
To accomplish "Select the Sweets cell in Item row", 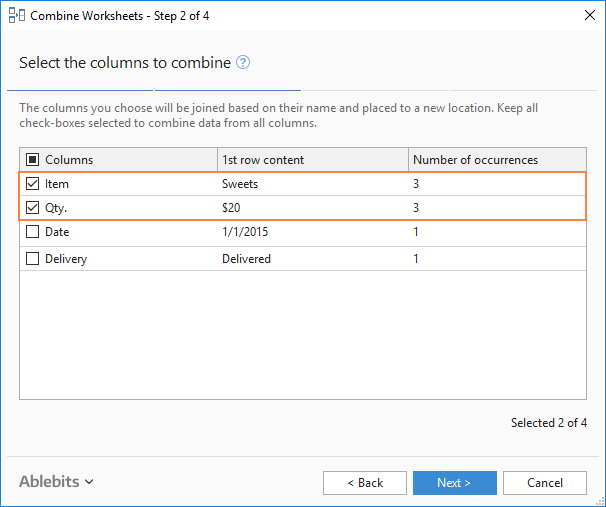I will (240, 184).
